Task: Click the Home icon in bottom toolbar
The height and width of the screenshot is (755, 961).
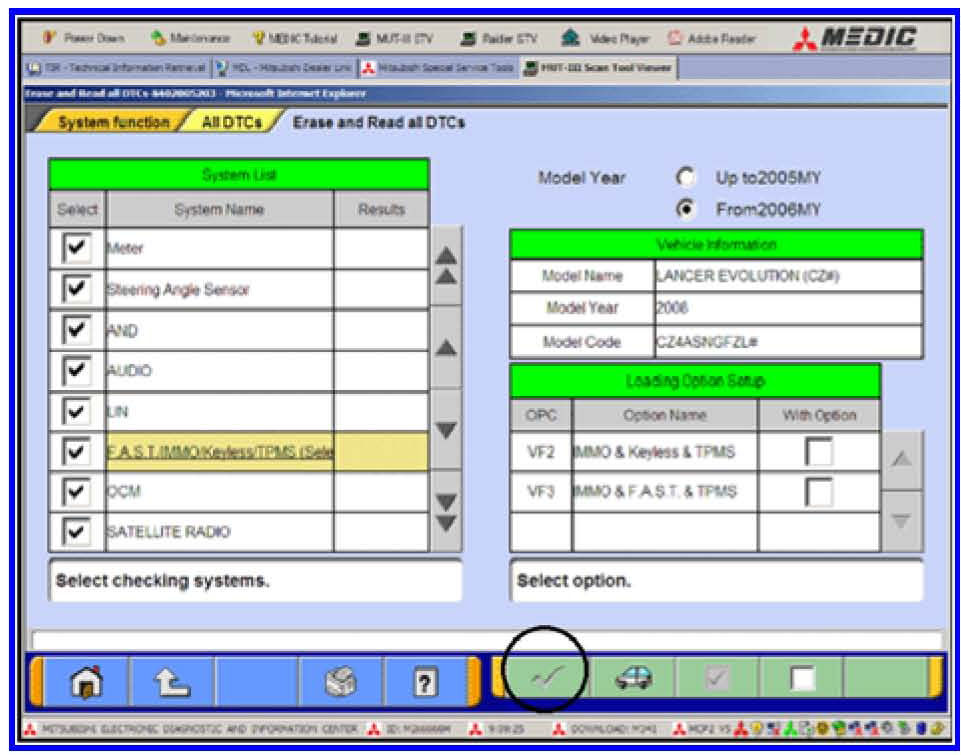Action: coord(84,681)
